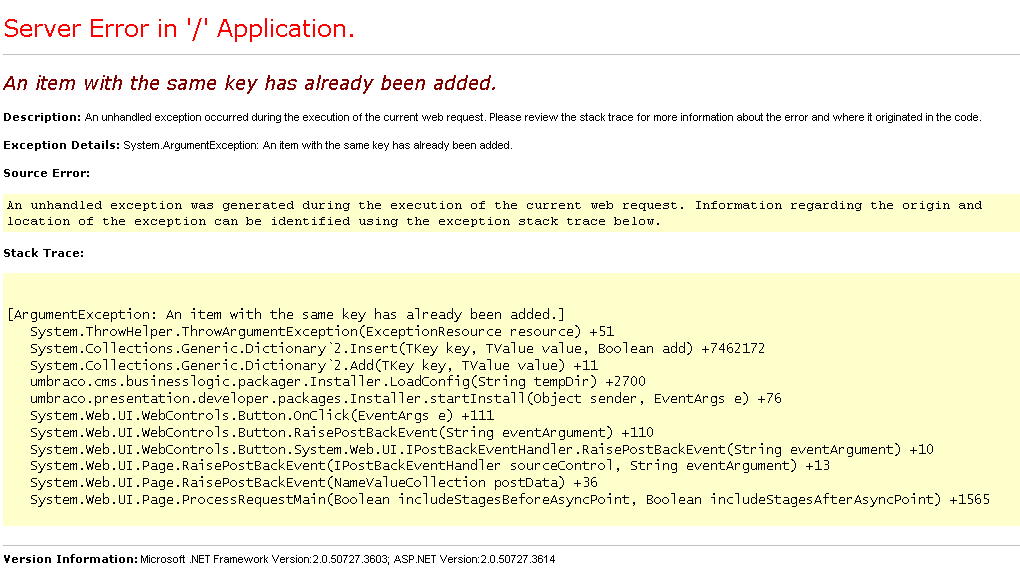Image resolution: width=1020 pixels, height=579 pixels.
Task: Click the Installer.LoadConfig stack trace line
Action: click(x=337, y=382)
